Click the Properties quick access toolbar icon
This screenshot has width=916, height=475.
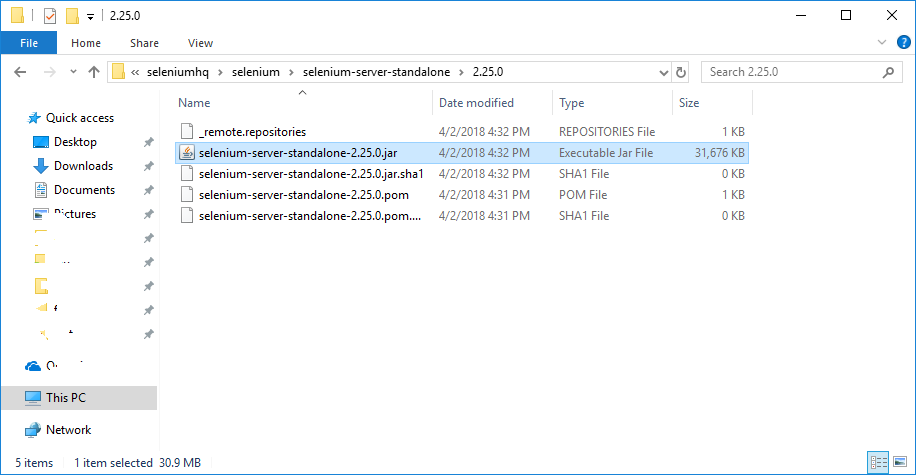[x=50, y=16]
